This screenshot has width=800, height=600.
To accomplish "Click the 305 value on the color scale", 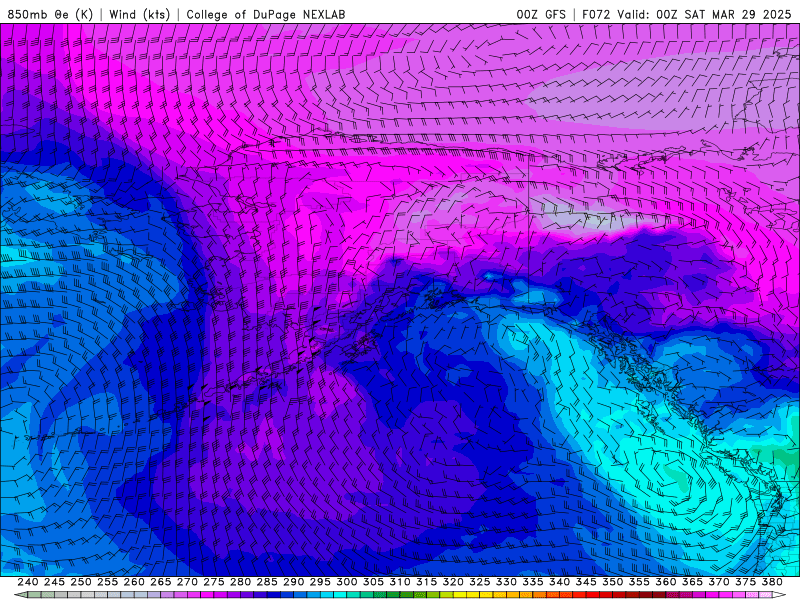I will tap(373, 582).
